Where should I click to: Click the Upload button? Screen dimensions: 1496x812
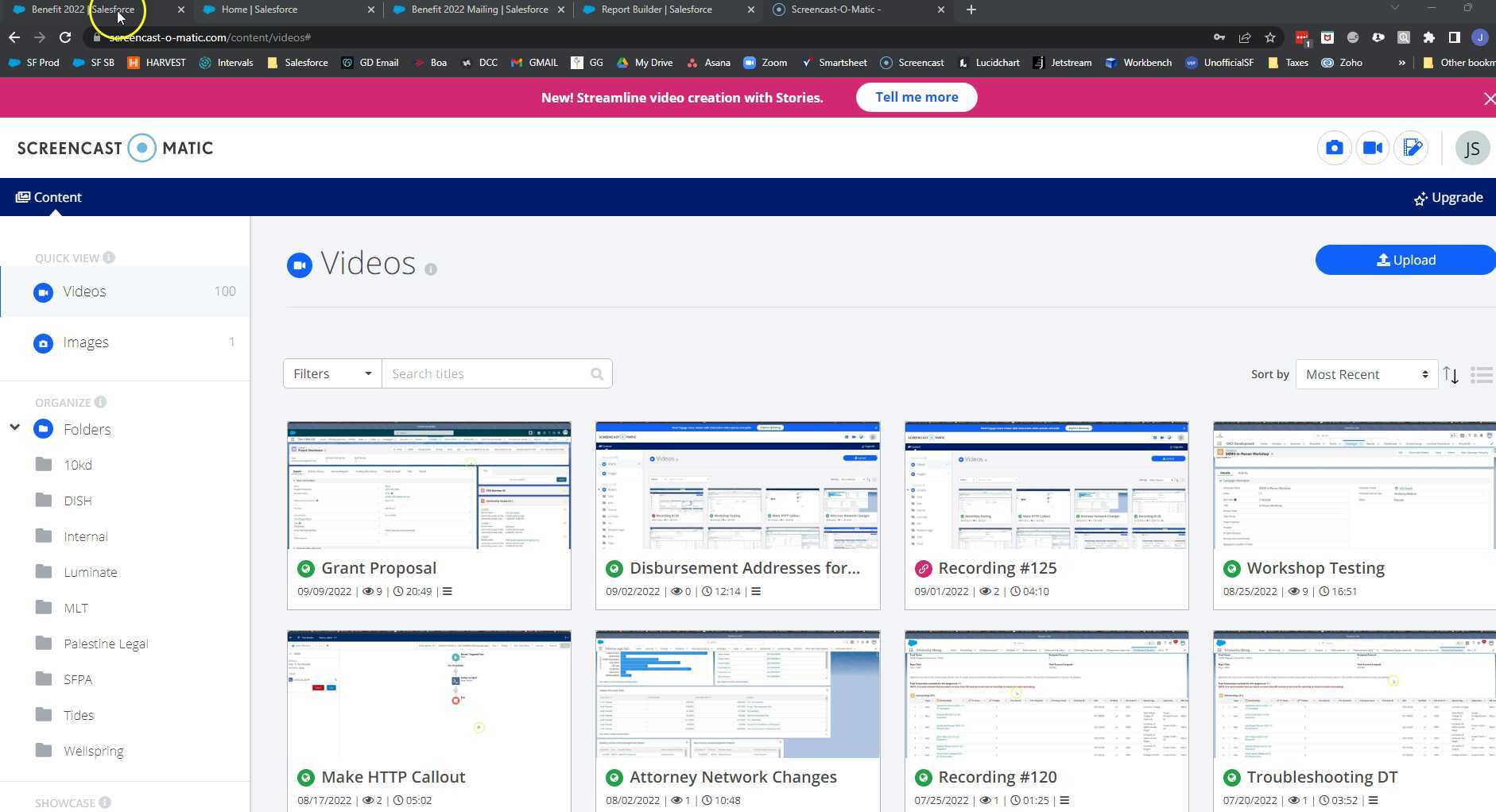1405,261
